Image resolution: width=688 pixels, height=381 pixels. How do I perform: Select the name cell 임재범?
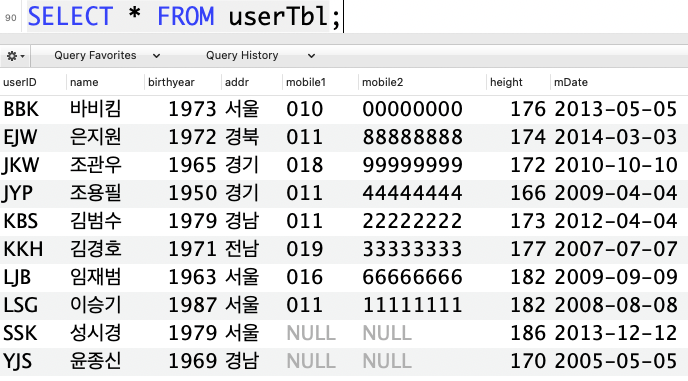(x=95, y=277)
